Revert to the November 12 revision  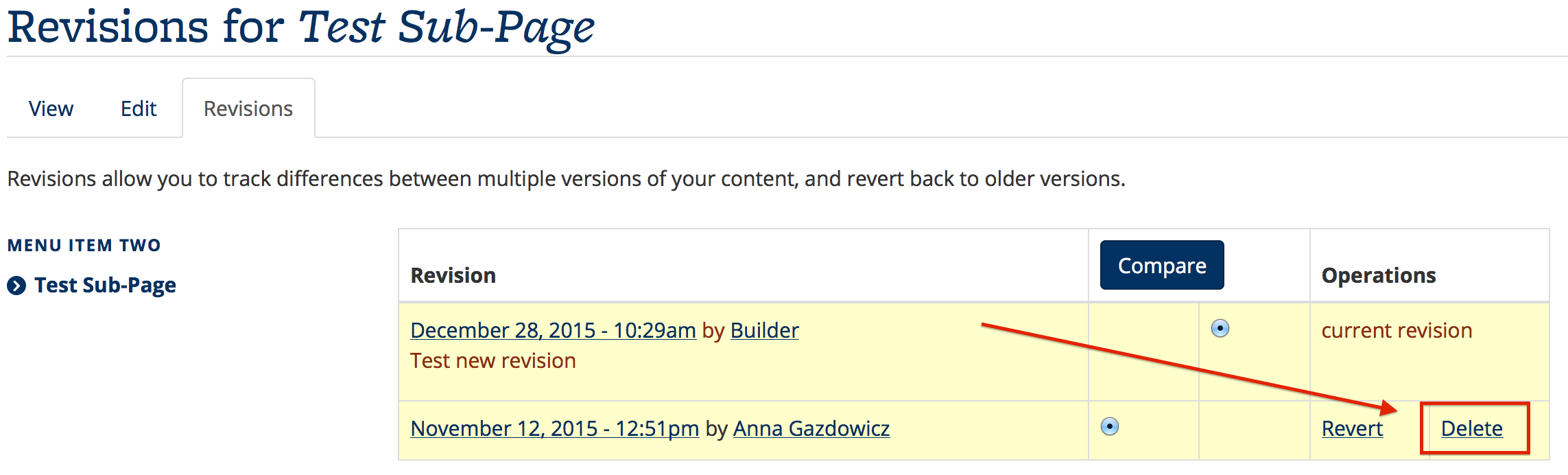point(1352,429)
